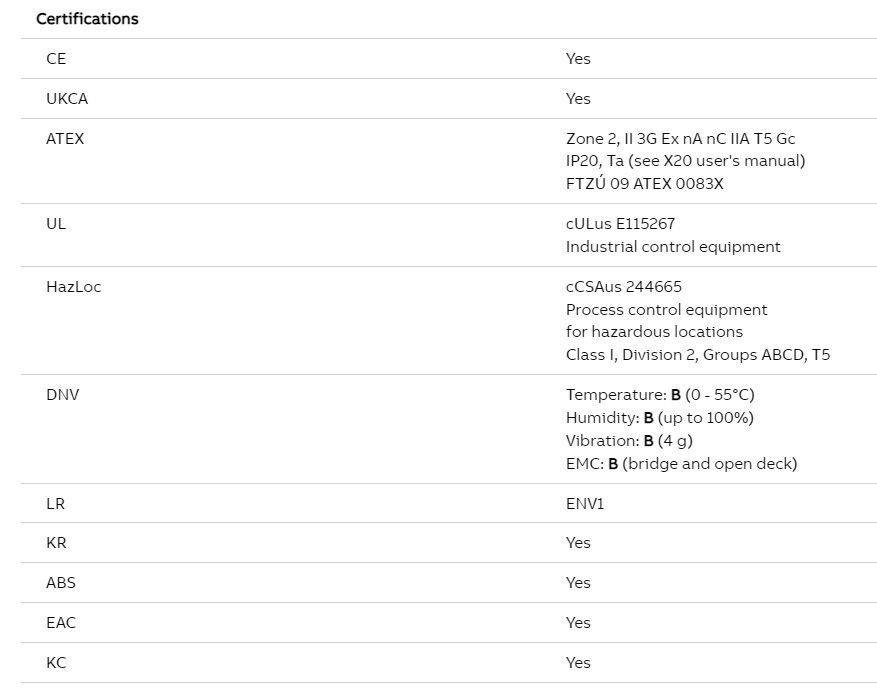Image resolution: width=877 pixels, height=699 pixels.
Task: Click the Yes value beside EAC
Action: (x=578, y=623)
